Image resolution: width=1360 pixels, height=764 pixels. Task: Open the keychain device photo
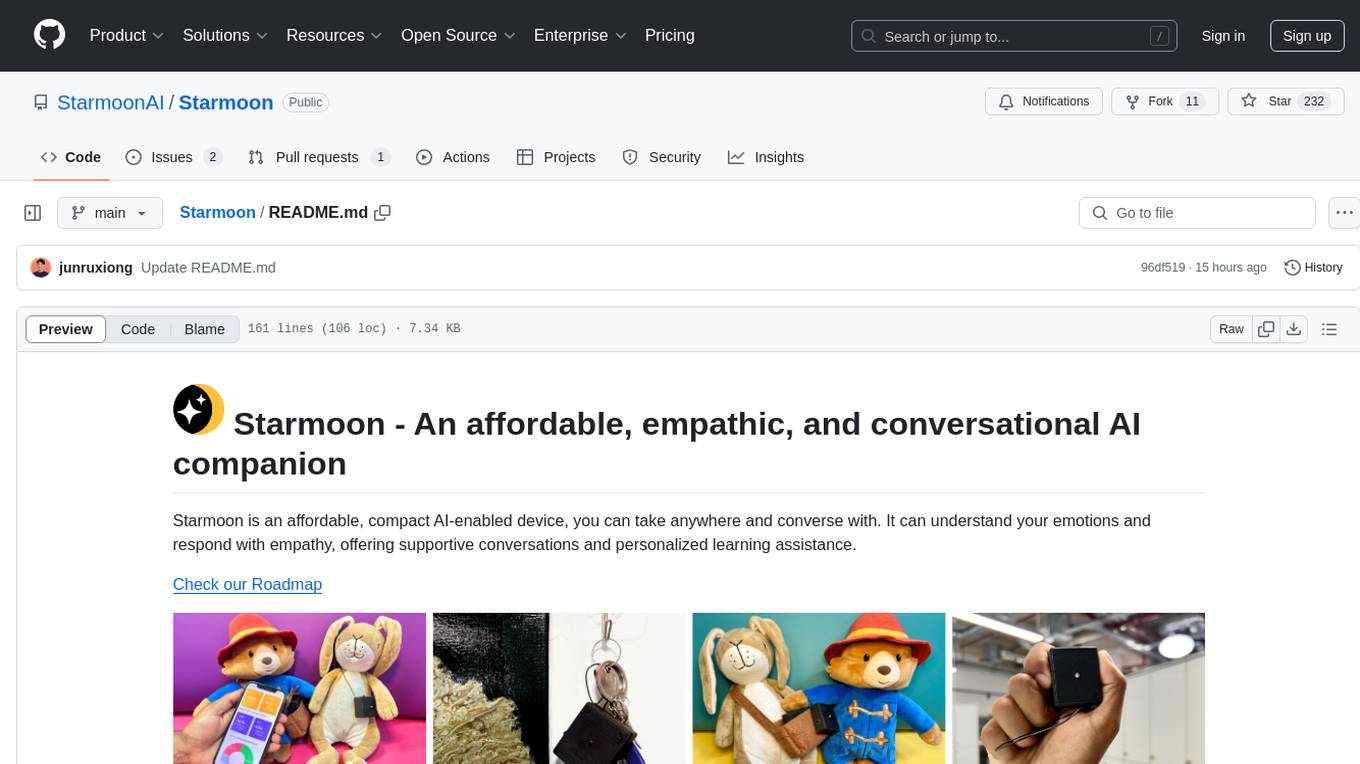click(x=559, y=688)
